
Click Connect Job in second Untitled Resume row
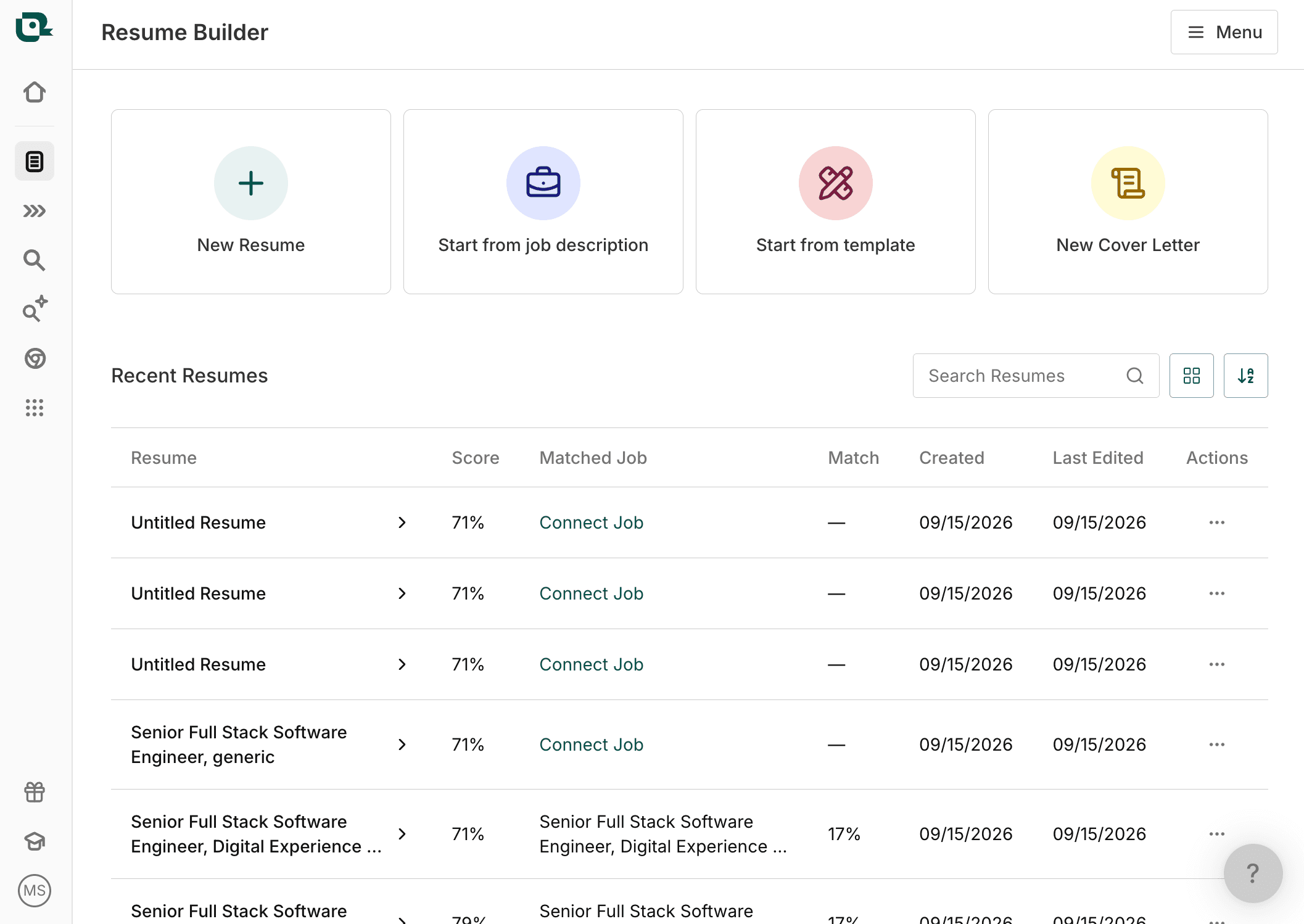point(591,593)
